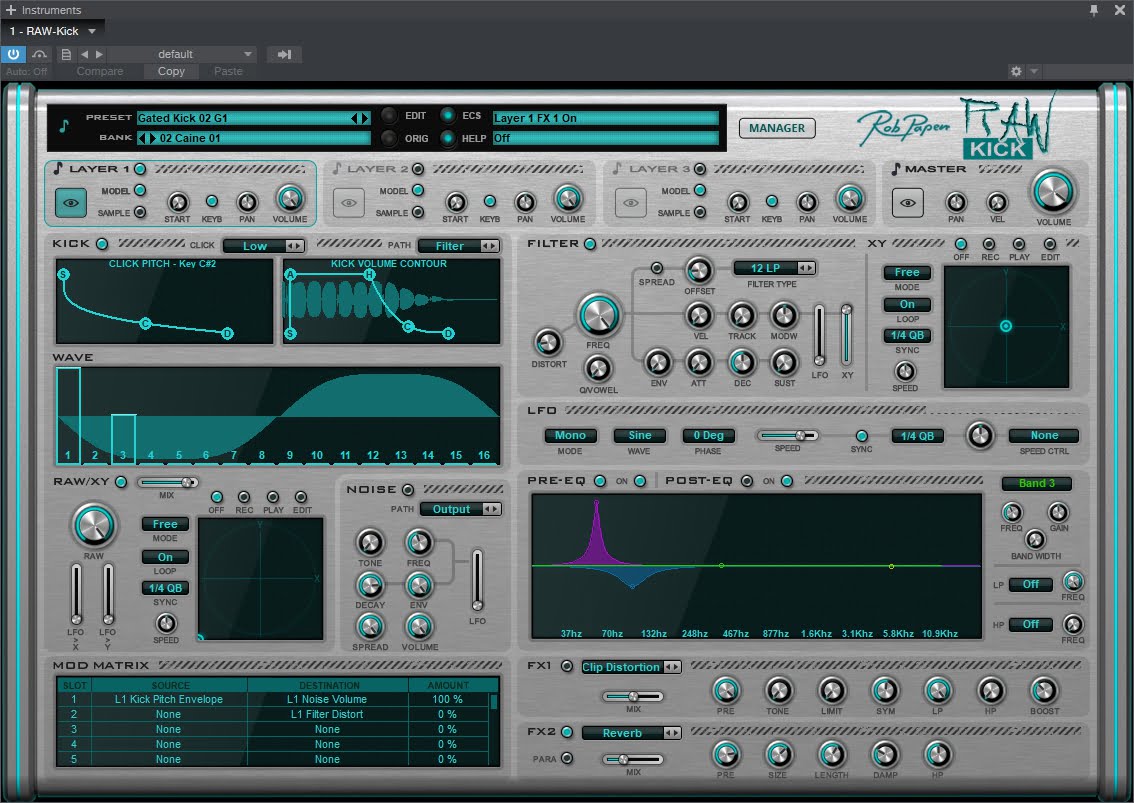
Task: Click the Layer 3 eye view icon
Action: tap(631, 203)
